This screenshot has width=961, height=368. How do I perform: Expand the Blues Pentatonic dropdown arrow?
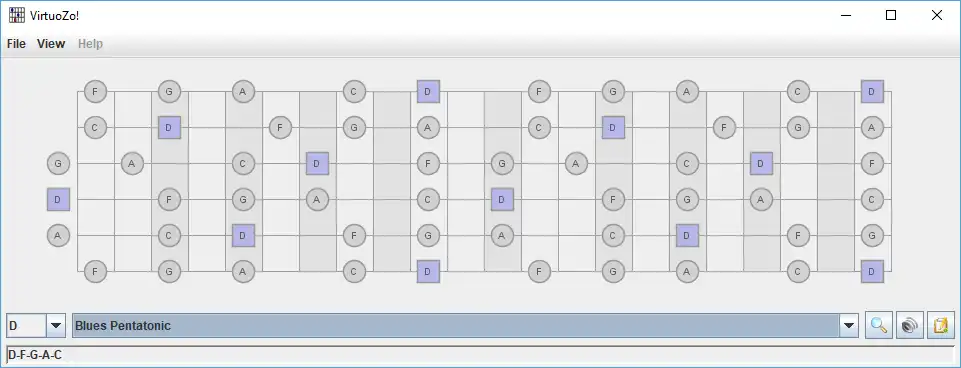[x=849, y=326]
